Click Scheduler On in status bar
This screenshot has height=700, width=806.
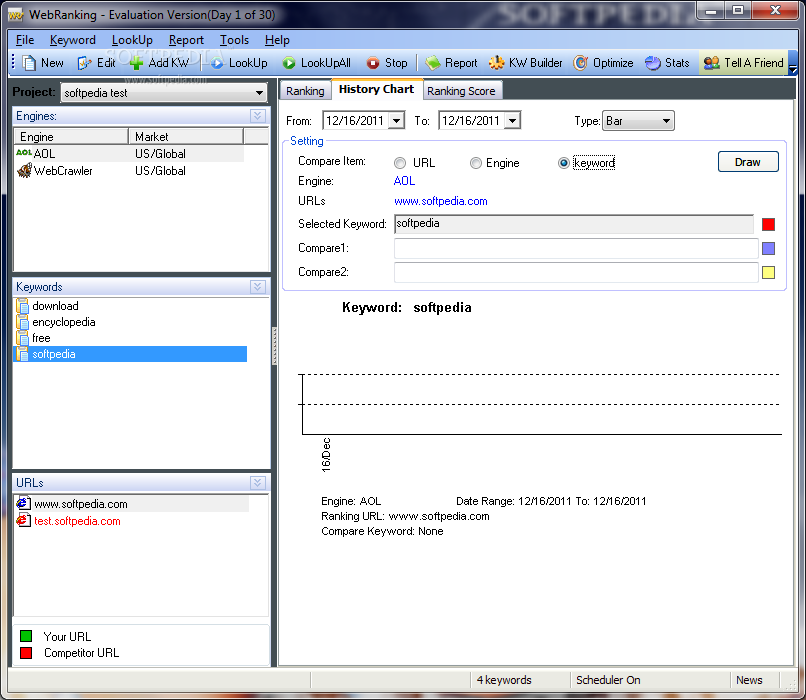pyautogui.click(x=608, y=680)
